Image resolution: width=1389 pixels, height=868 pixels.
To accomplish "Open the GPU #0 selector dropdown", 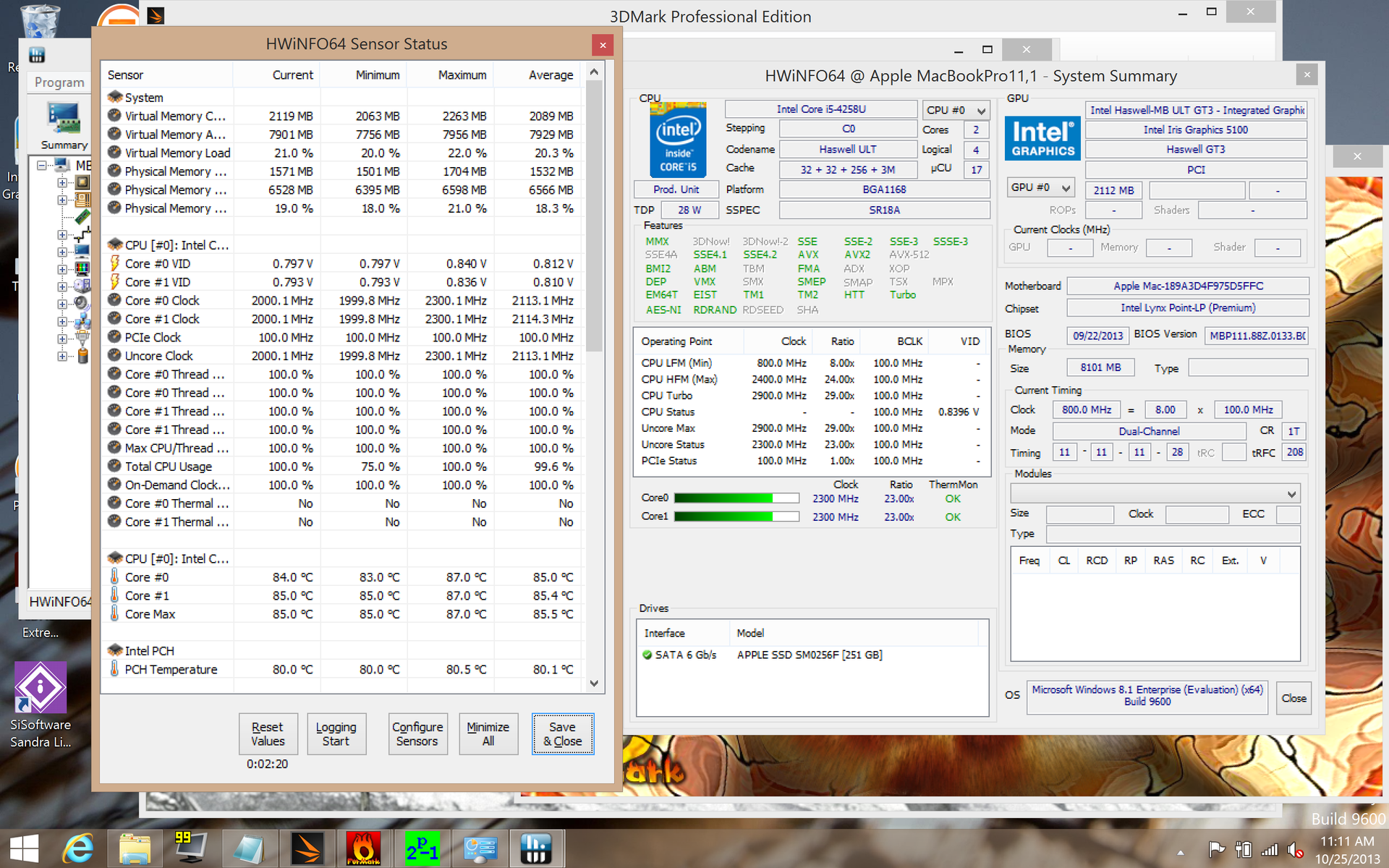I will pyautogui.click(x=1040, y=188).
